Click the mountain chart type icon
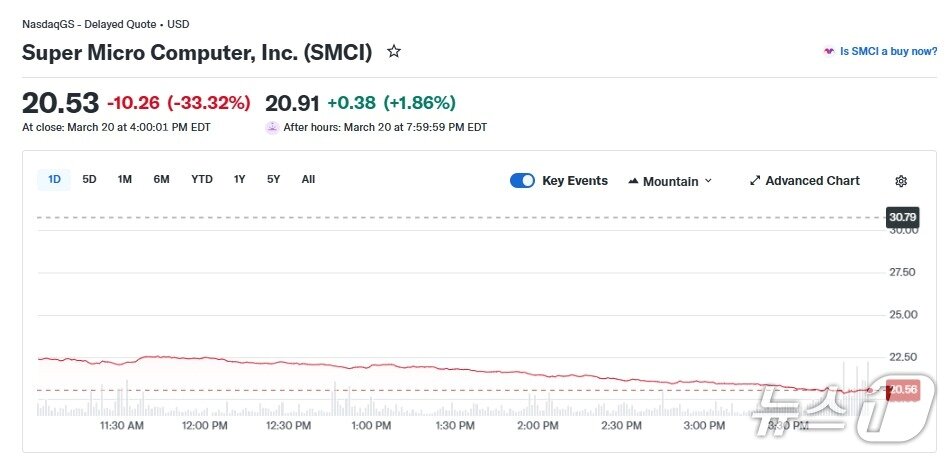 pyautogui.click(x=633, y=181)
